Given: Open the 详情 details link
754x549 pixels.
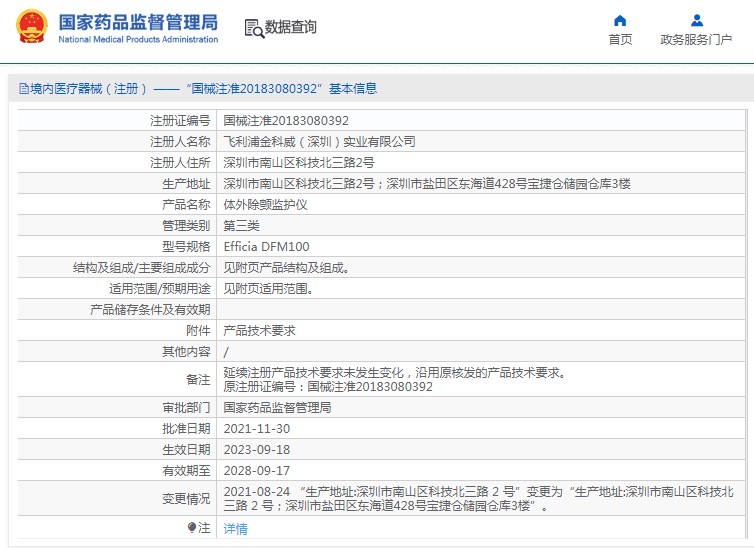Looking at the screenshot, I should click(236, 528).
